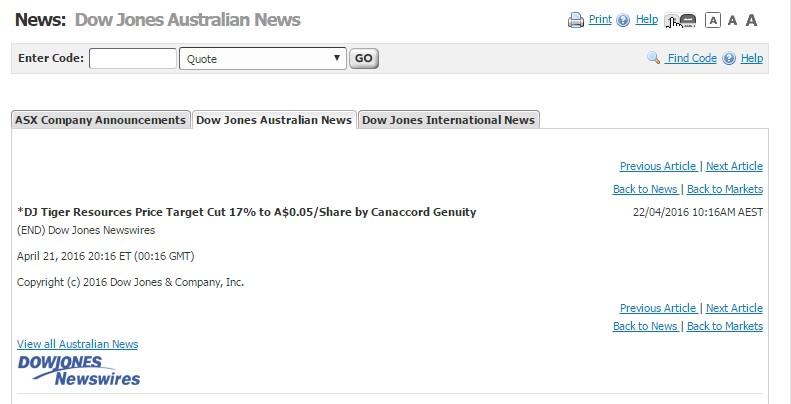Click the Dow Jones Newswires logo
This screenshot has width=791, height=404.
[x=79, y=371]
